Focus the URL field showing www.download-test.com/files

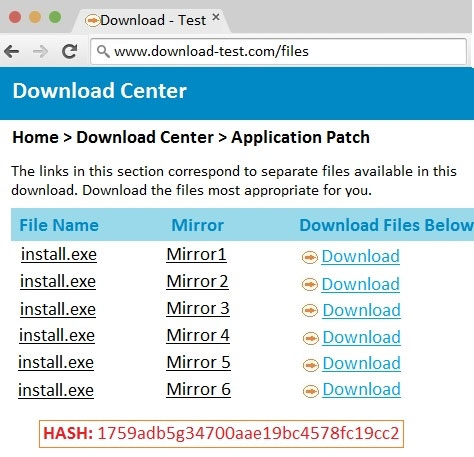(x=278, y=52)
